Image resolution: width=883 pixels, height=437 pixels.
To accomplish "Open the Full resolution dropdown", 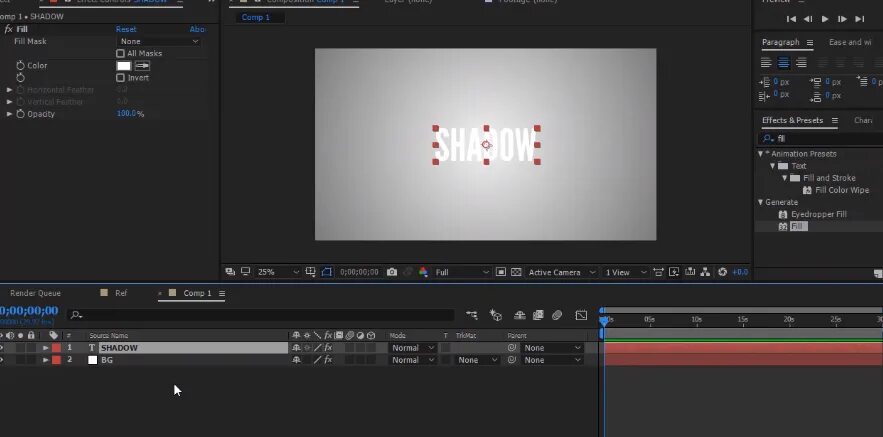I will 462,272.
